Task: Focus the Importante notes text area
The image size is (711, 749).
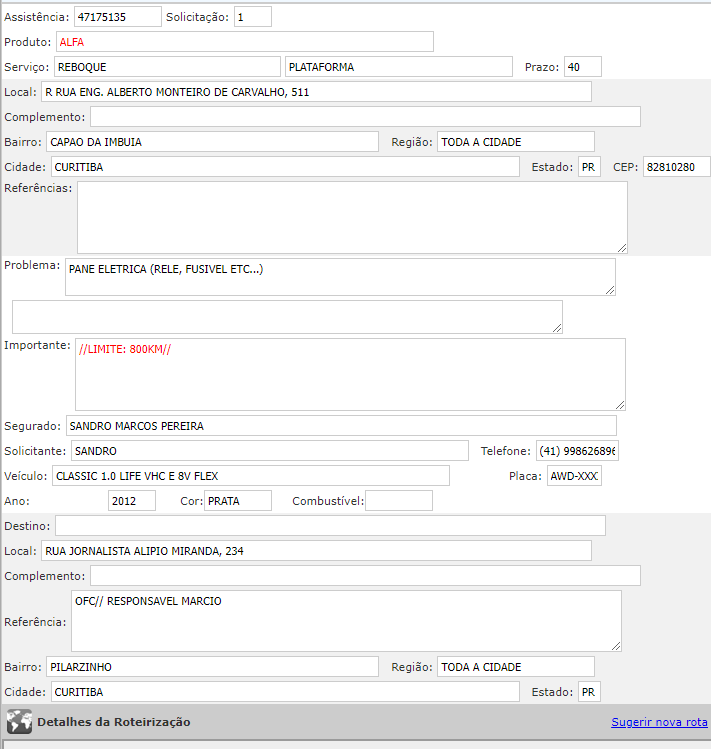Action: pyautogui.click(x=350, y=374)
